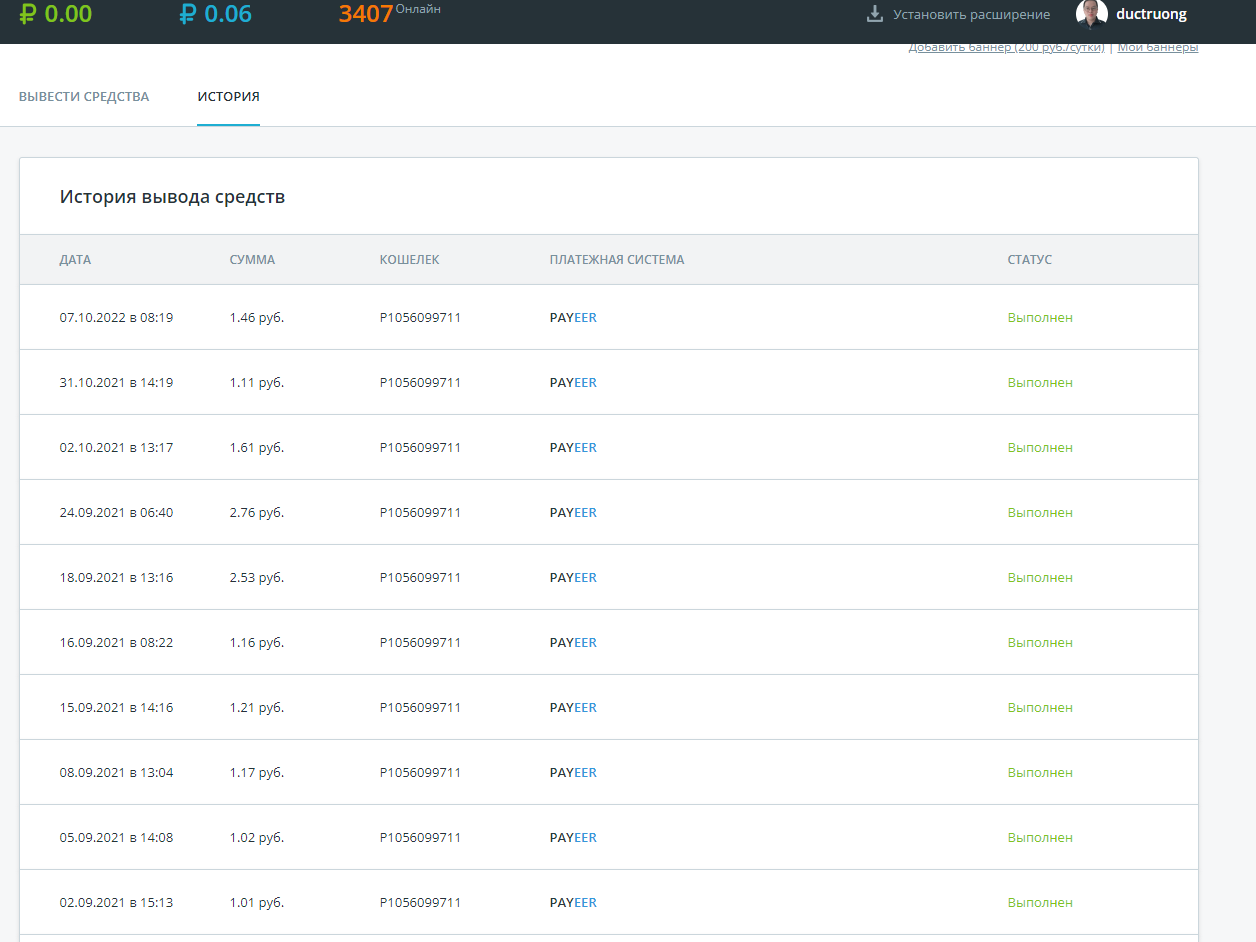Open the user avatar picture
The height and width of the screenshot is (942, 1256).
coord(1091,14)
